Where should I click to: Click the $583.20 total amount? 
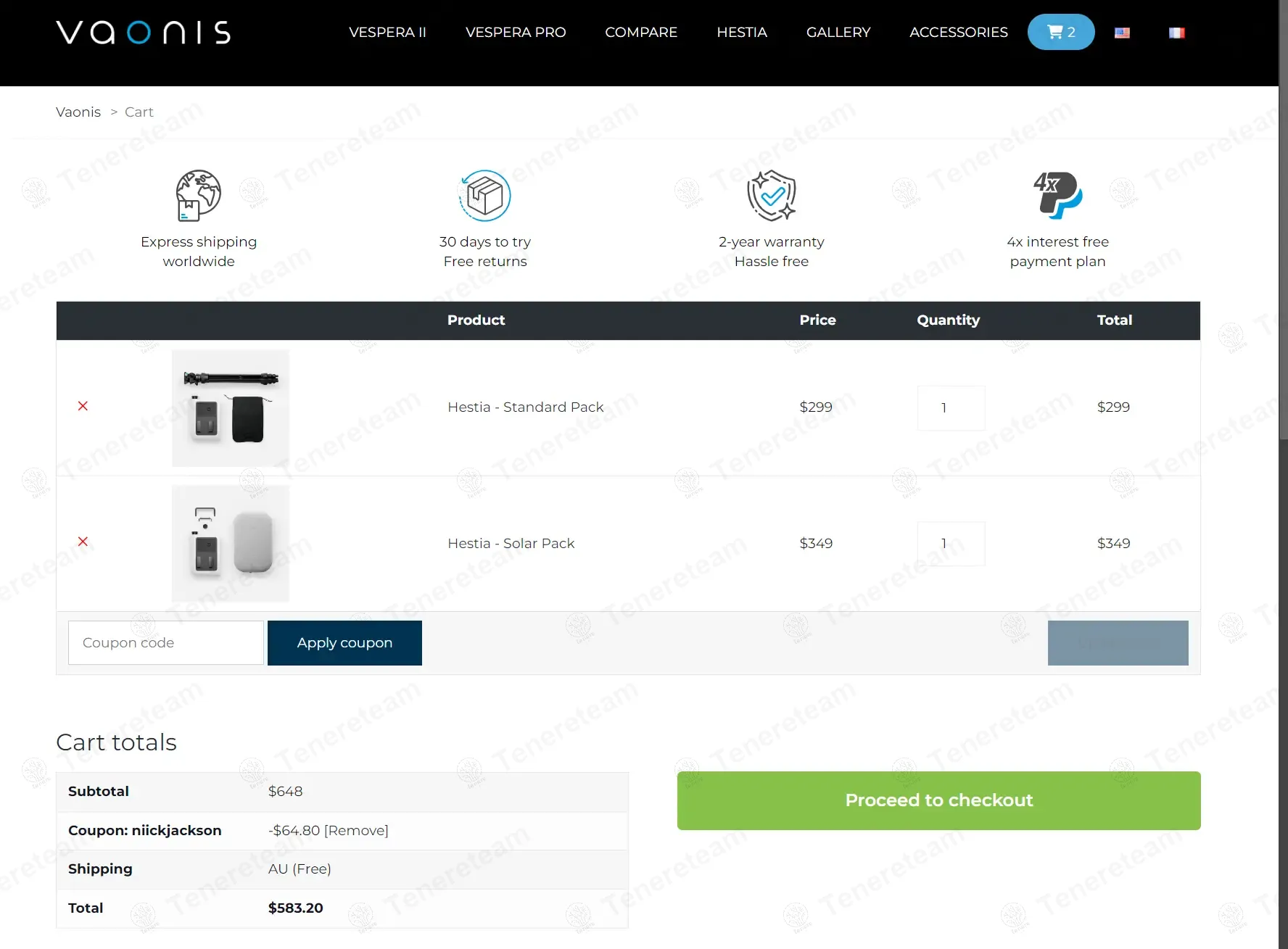296,908
